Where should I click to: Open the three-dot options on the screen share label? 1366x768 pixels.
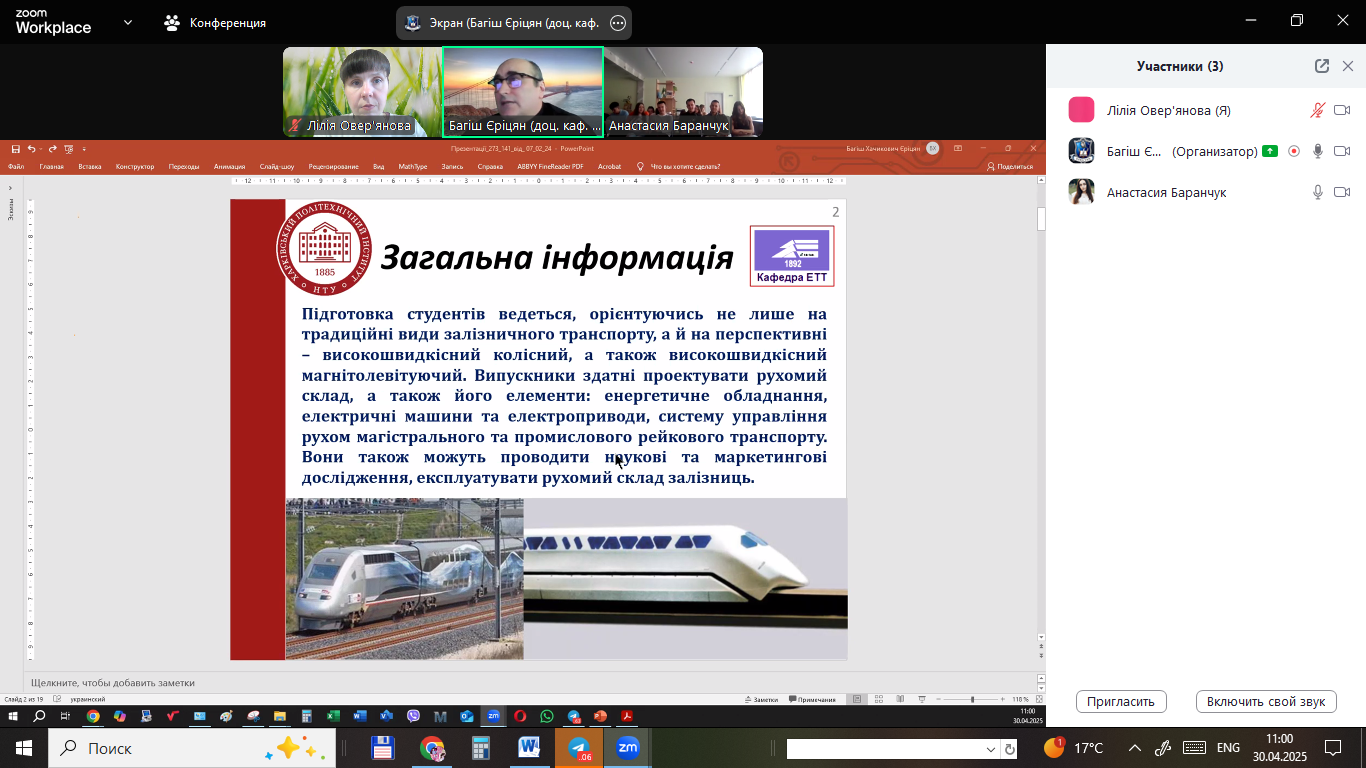pyautogui.click(x=618, y=23)
